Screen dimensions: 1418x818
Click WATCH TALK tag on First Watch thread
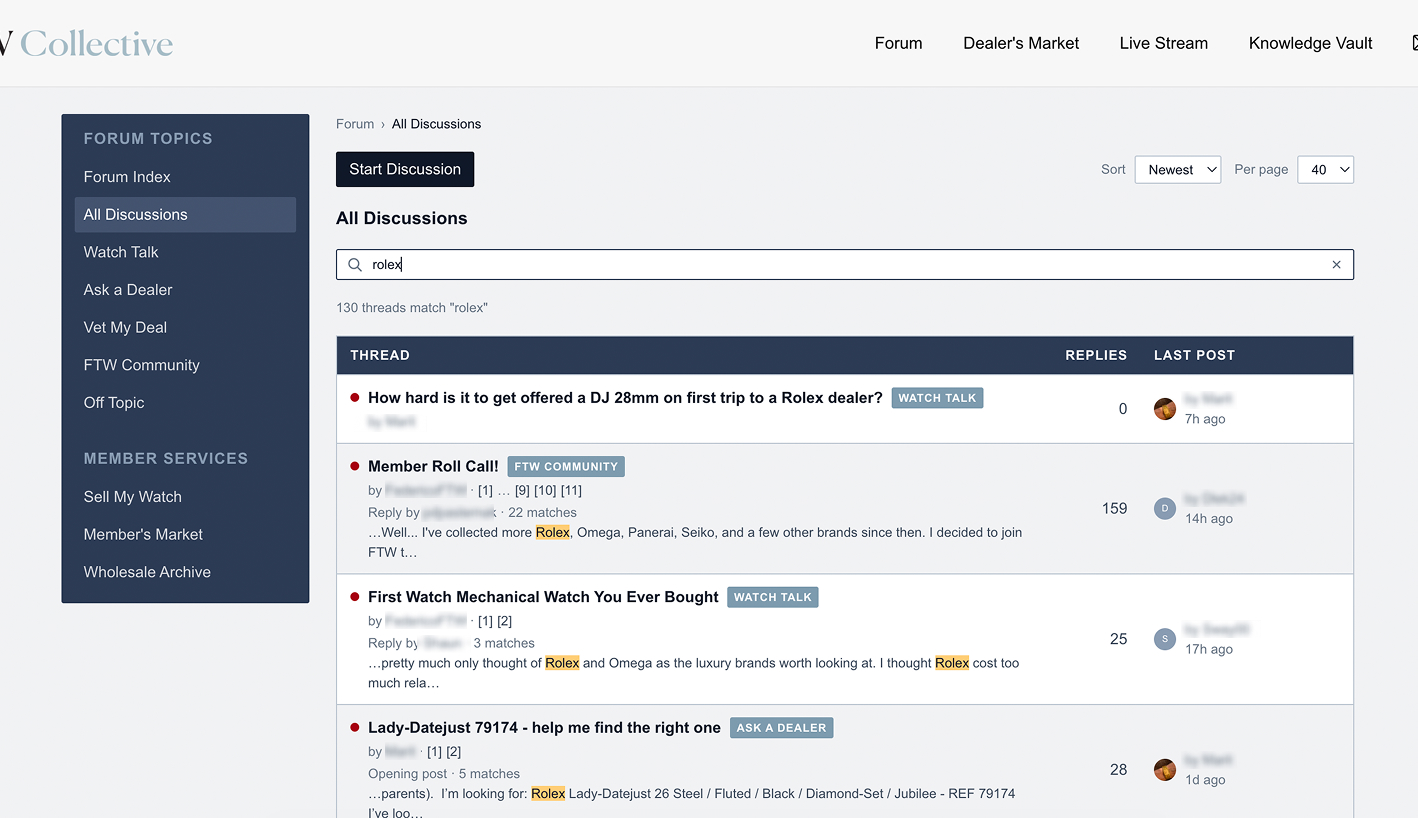pyautogui.click(x=773, y=597)
